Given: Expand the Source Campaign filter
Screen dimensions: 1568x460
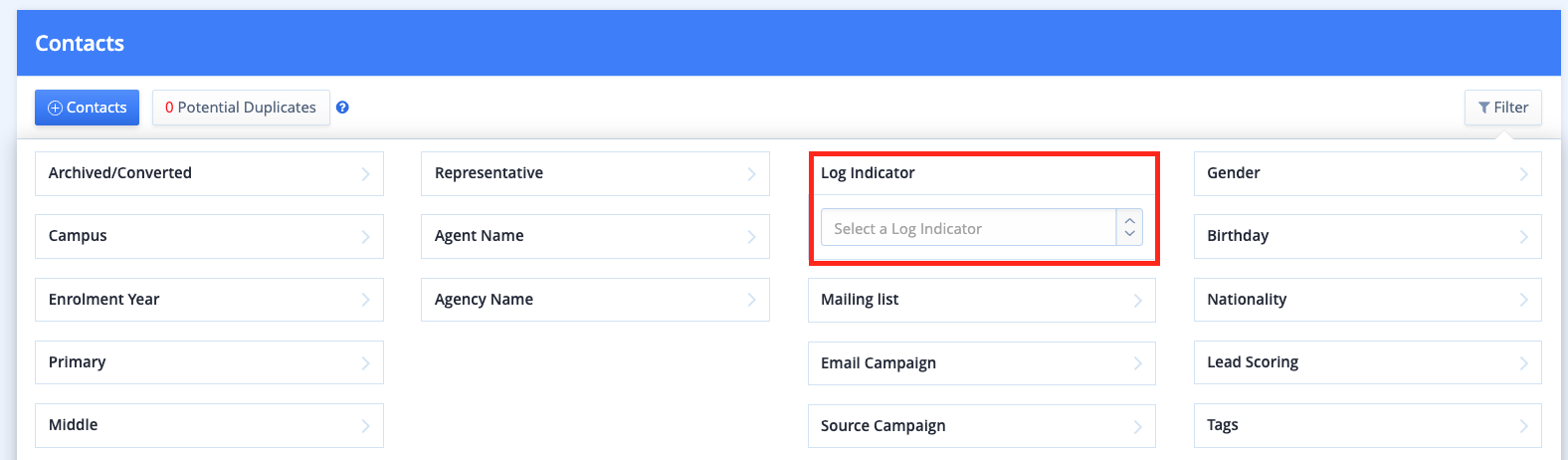Looking at the screenshot, I should click(x=981, y=426).
